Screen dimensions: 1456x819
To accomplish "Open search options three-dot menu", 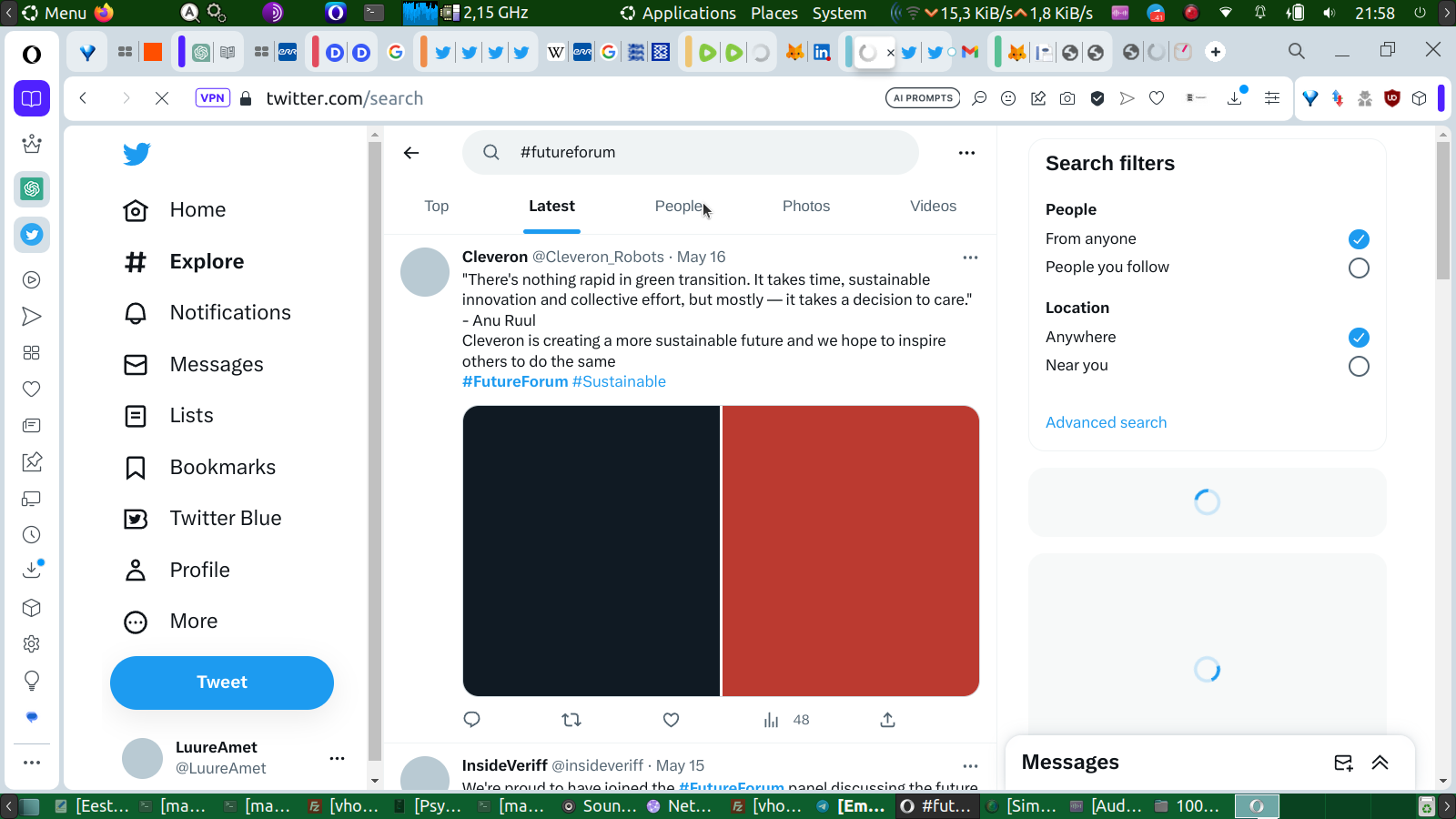I will (966, 153).
